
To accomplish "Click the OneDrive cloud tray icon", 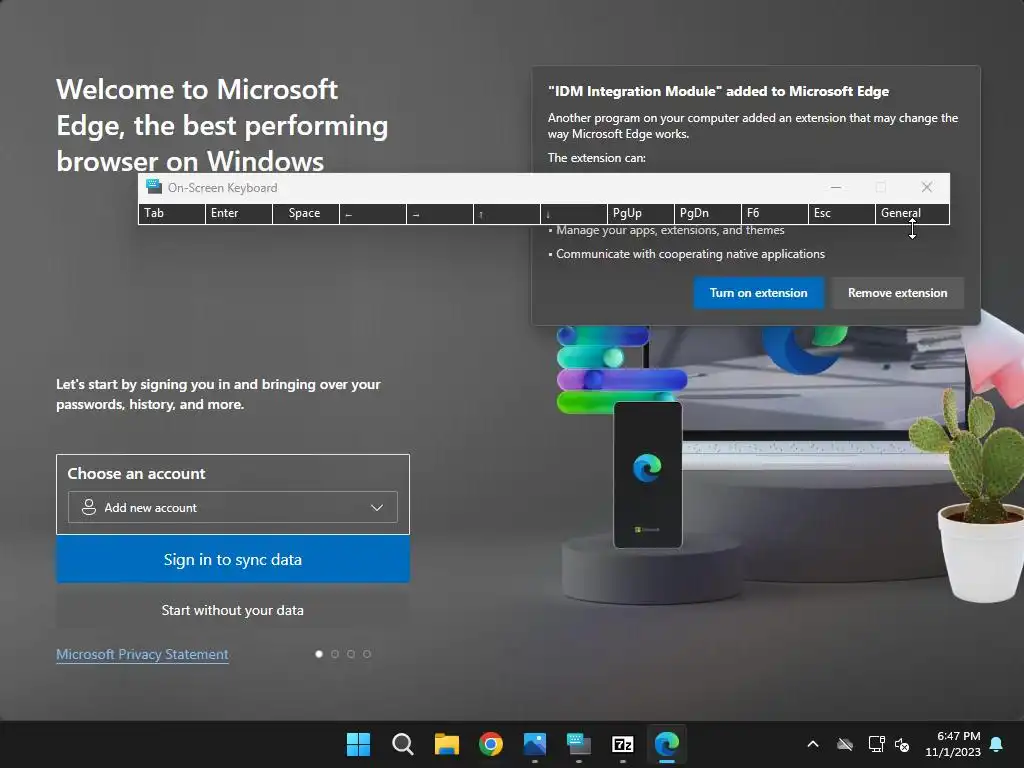I will [x=845, y=744].
